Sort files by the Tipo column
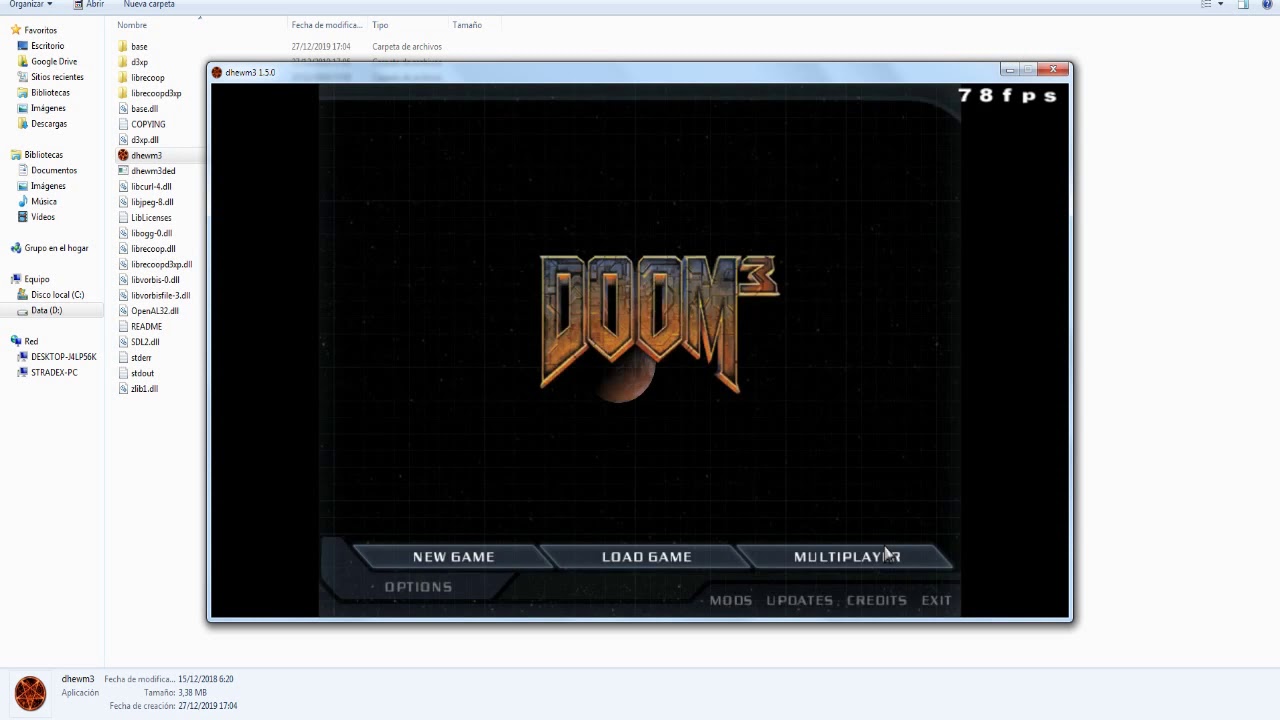The height and width of the screenshot is (720, 1280). point(380,25)
